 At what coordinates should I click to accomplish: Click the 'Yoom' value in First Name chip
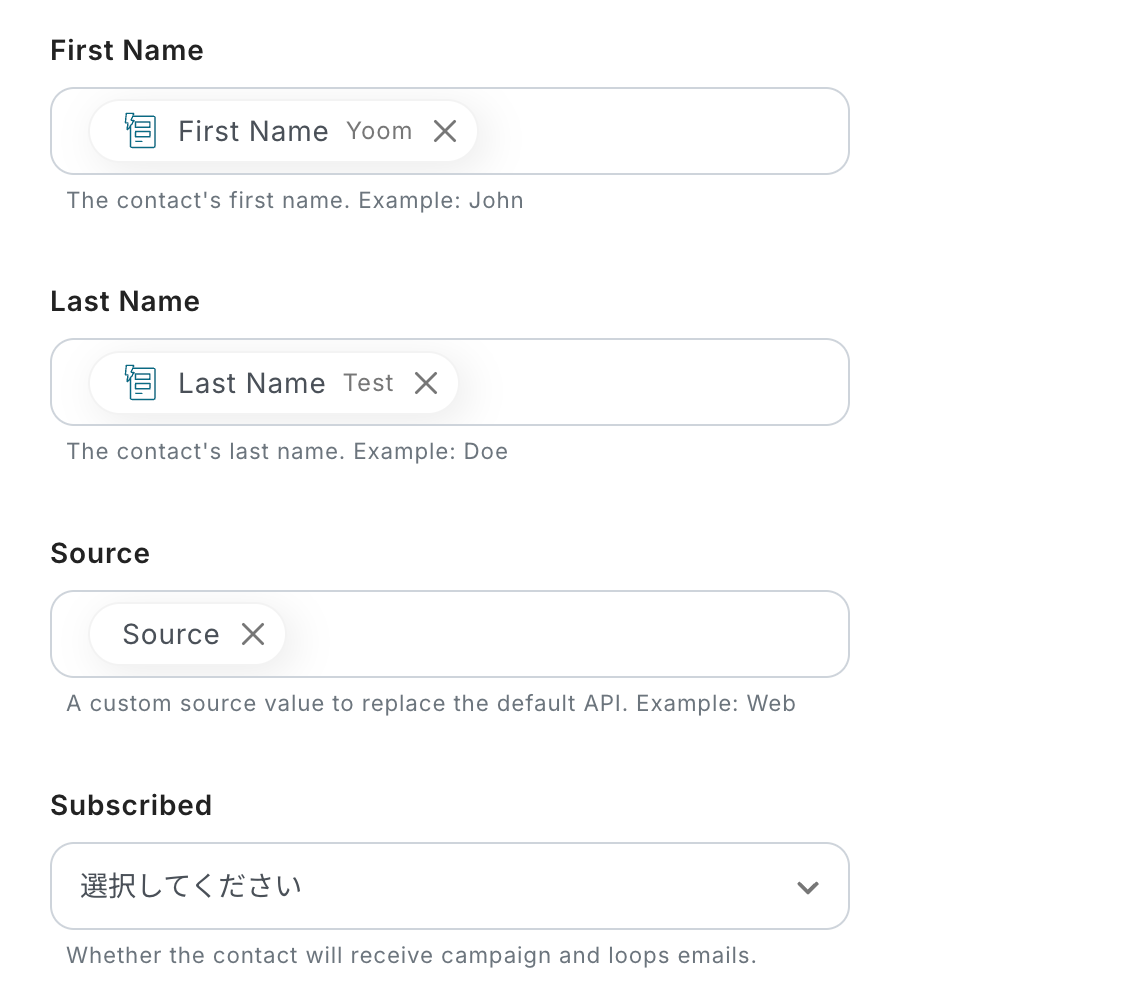379,131
